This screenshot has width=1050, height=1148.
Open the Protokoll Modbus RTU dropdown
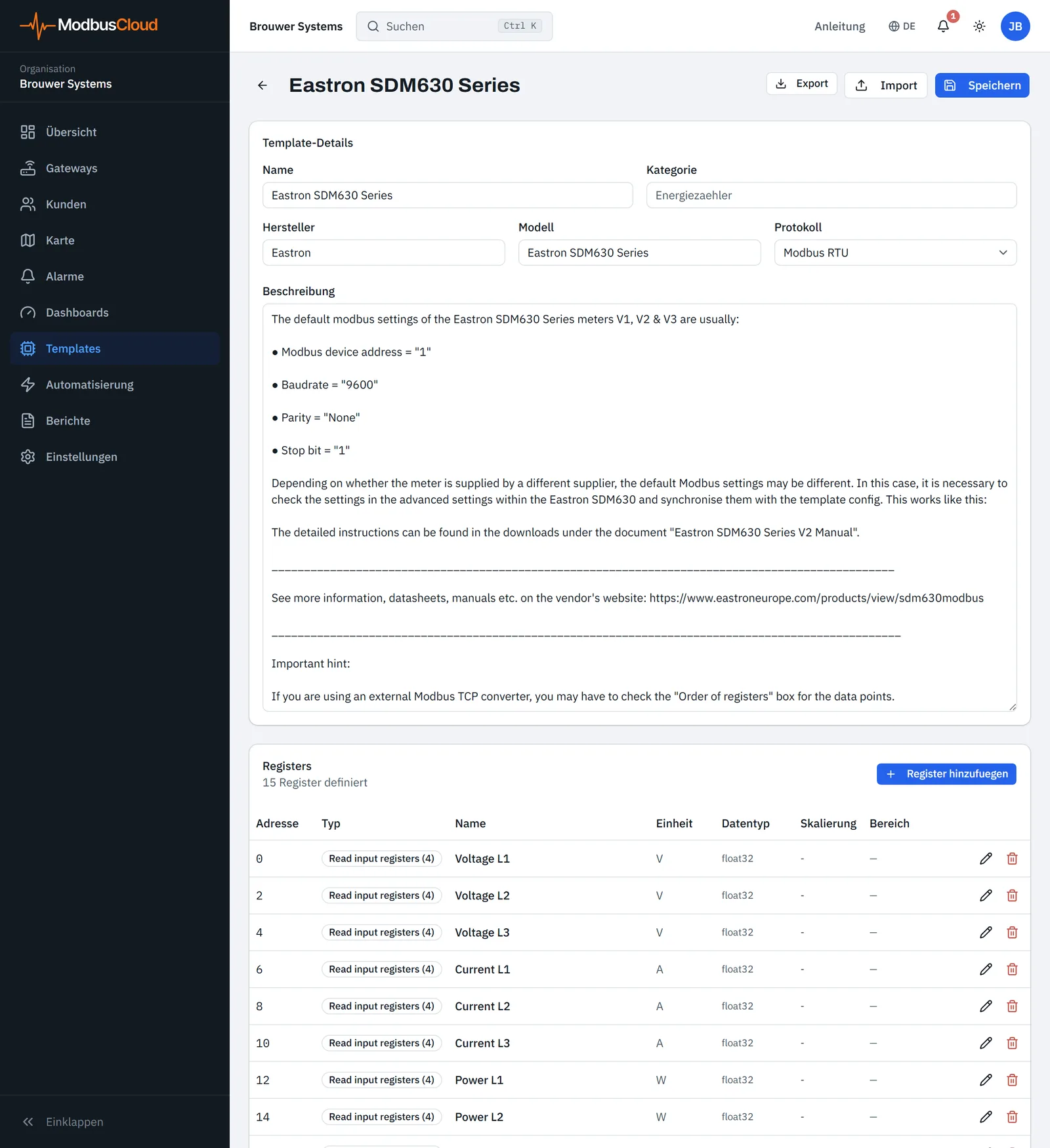(895, 253)
